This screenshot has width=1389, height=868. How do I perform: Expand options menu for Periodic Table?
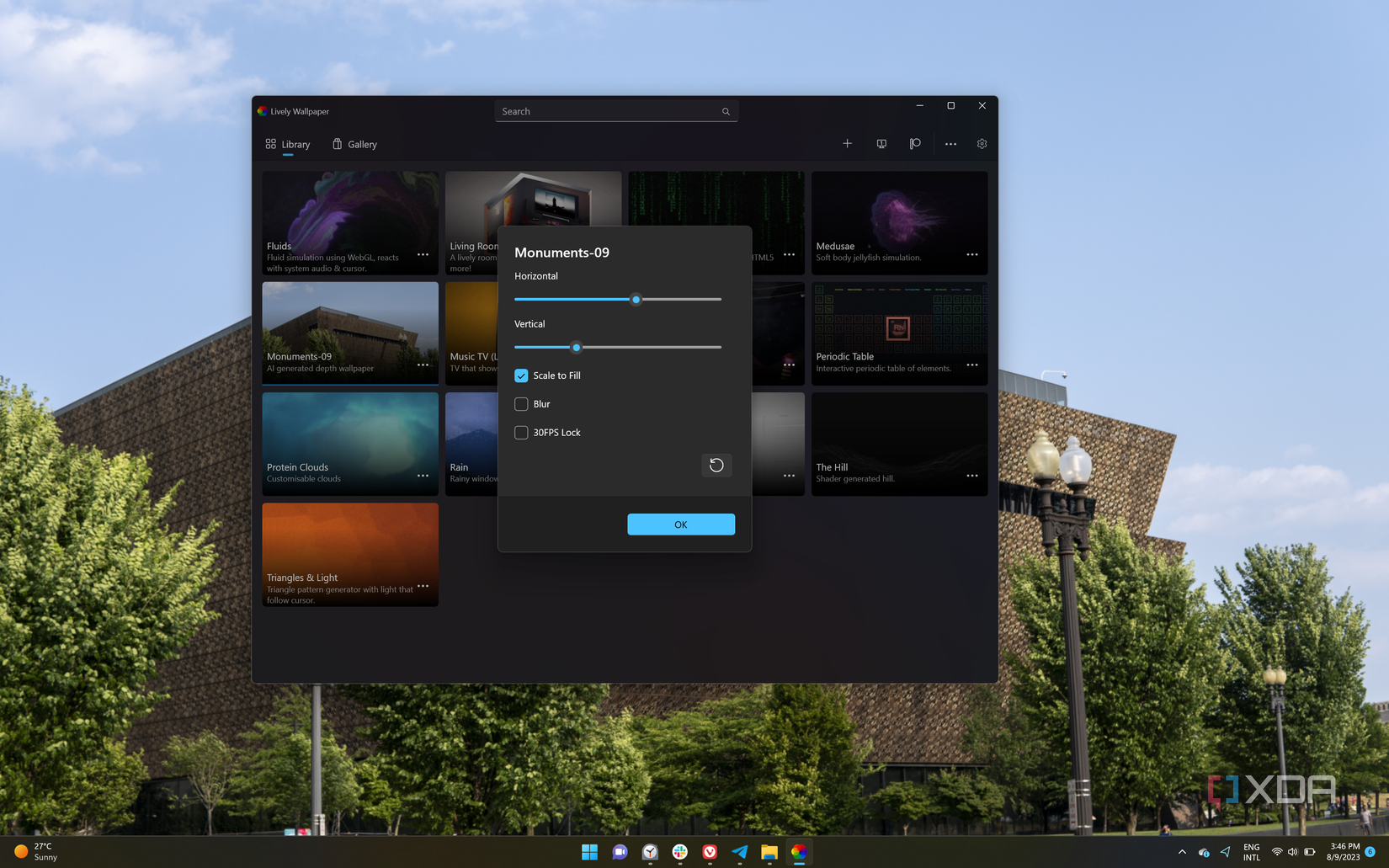972,365
